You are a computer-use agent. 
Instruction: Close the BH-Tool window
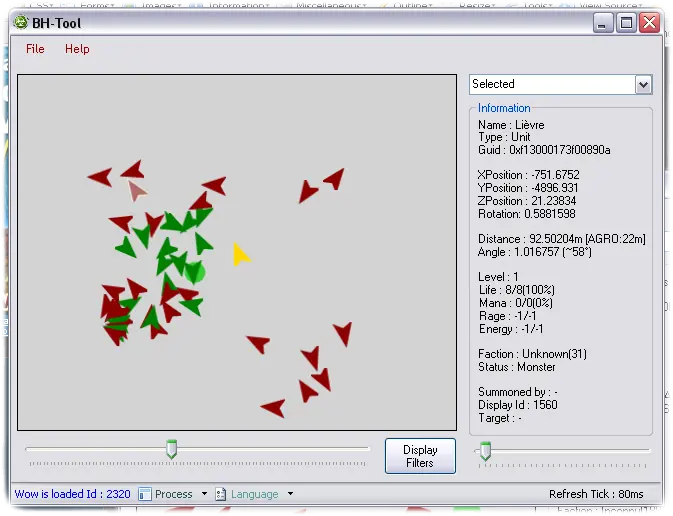[649, 22]
